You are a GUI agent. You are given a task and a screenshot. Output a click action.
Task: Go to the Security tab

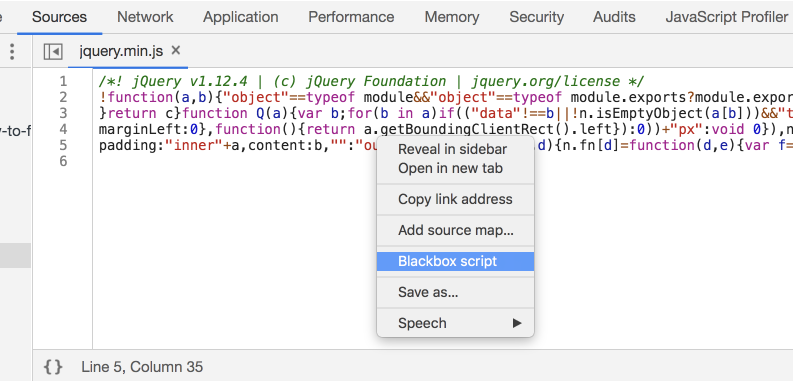[537, 17]
